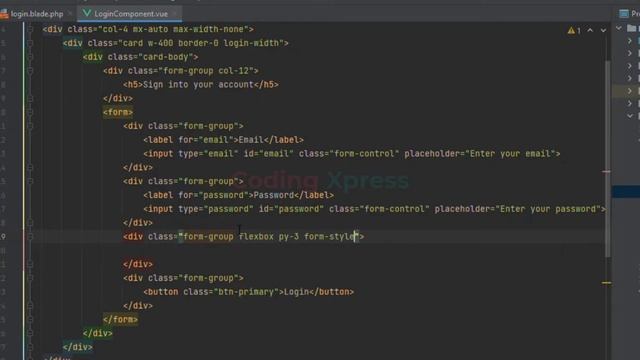Fold the col-4 mx-auto div block
This screenshot has height=360, width=640.
pos(30,29)
